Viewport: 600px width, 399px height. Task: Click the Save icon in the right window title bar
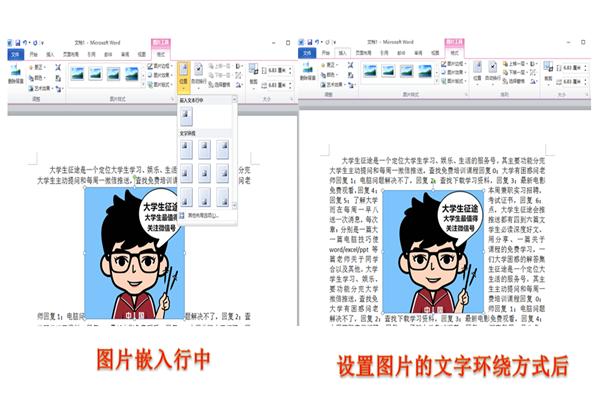coord(310,42)
